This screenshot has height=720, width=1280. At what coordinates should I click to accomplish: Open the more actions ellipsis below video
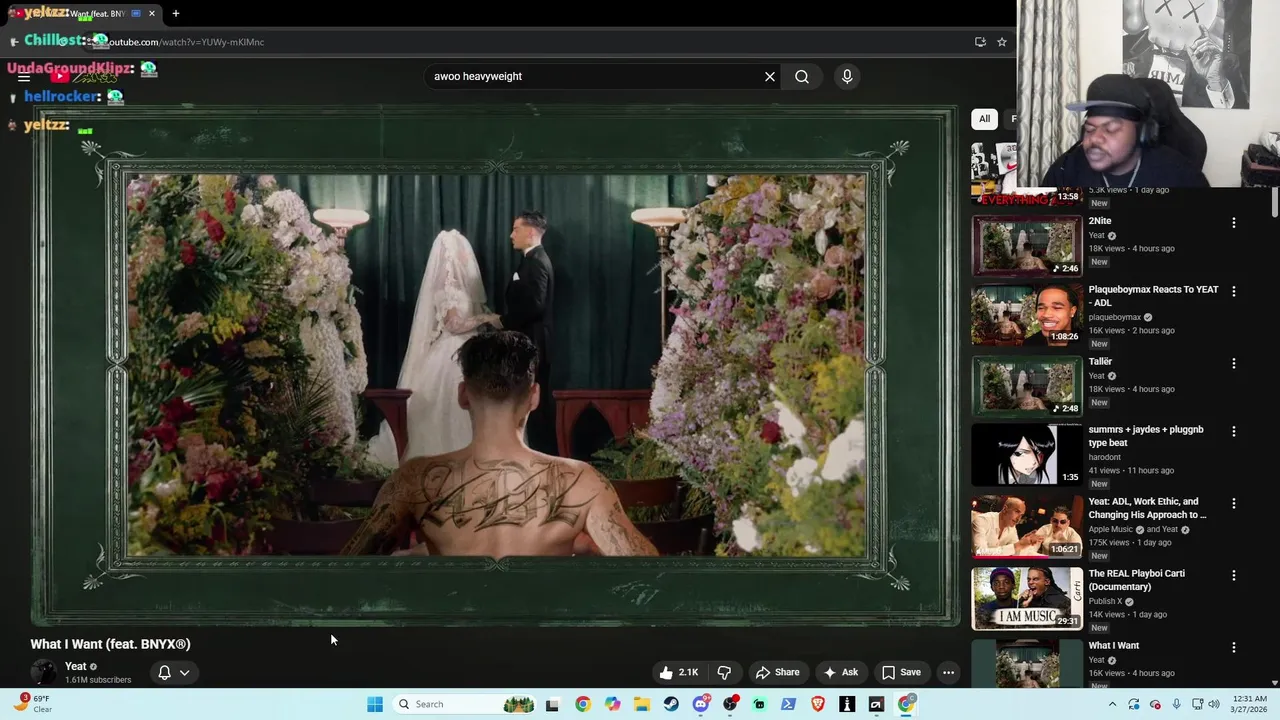tap(948, 672)
